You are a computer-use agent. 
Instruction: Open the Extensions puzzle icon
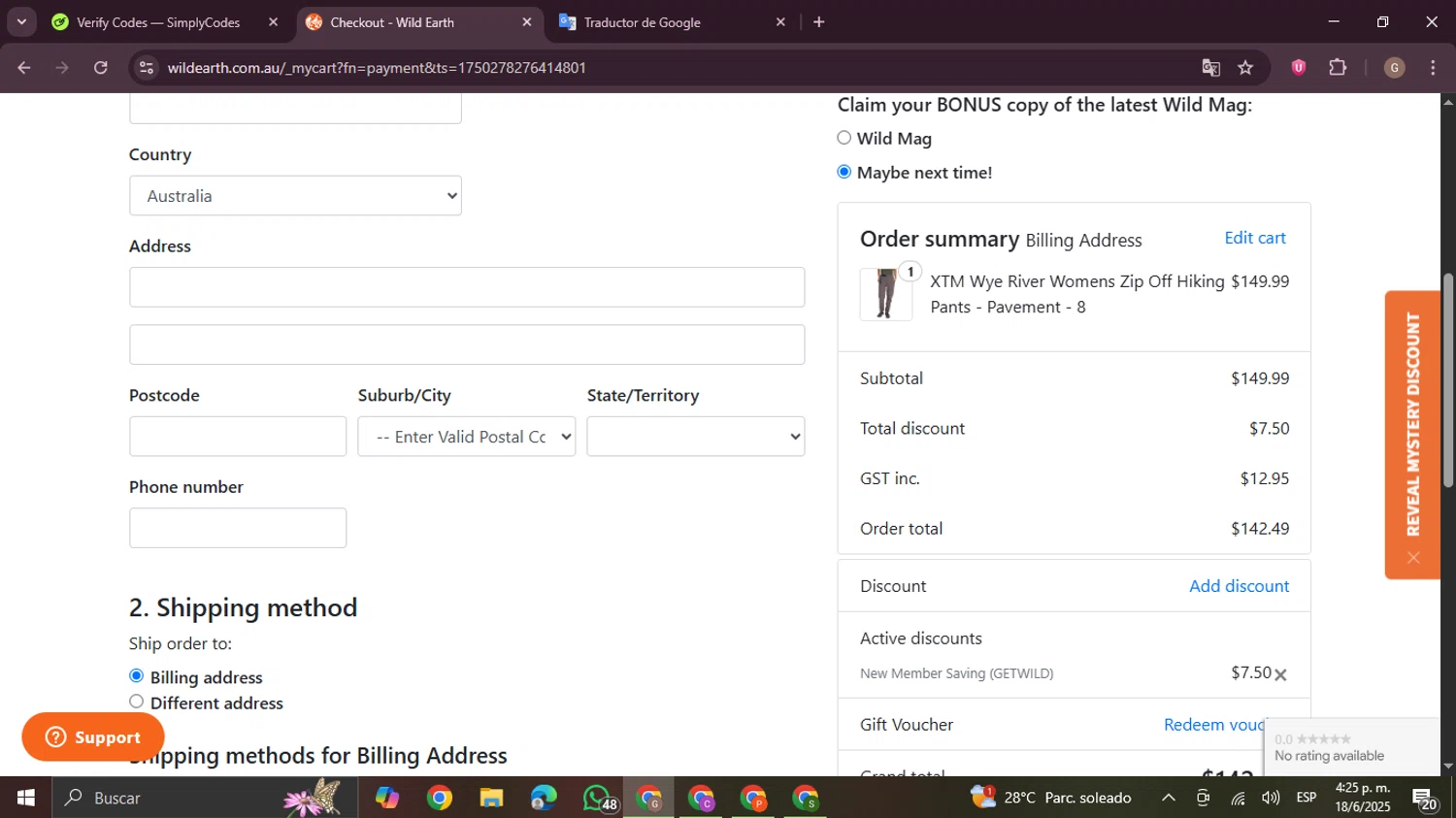[x=1338, y=68]
